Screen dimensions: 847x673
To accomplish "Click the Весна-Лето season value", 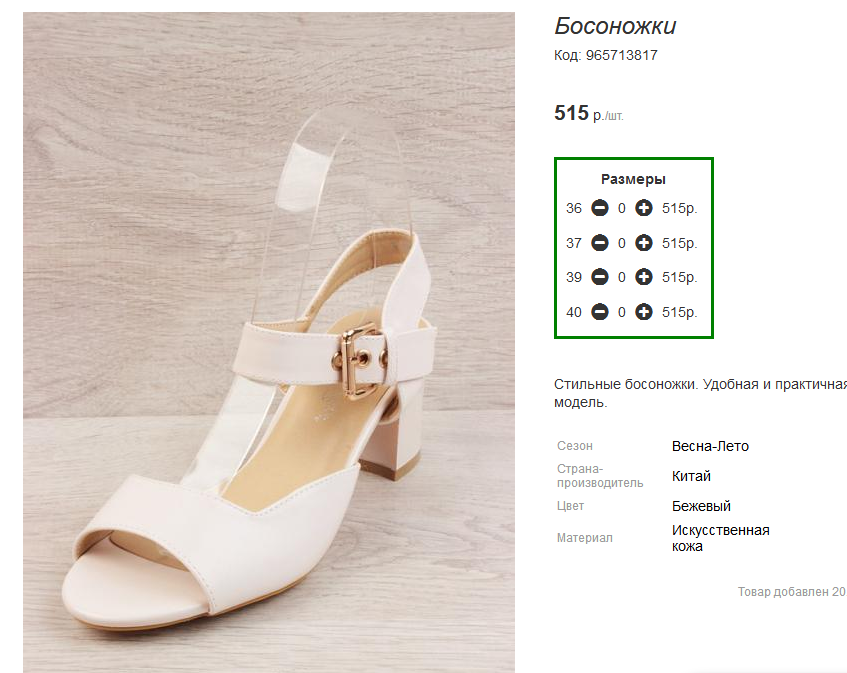I will tap(710, 446).
